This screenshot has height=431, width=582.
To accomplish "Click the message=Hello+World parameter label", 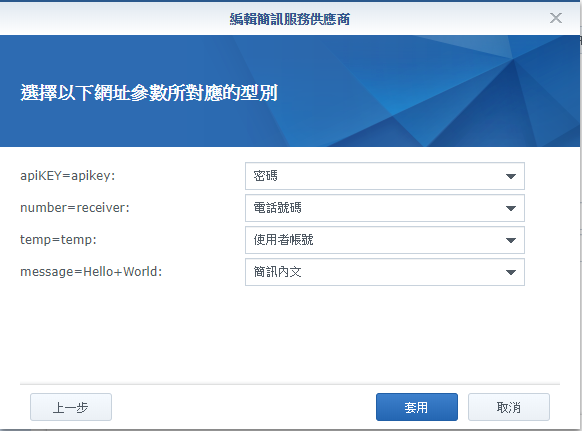I will [x=91, y=271].
